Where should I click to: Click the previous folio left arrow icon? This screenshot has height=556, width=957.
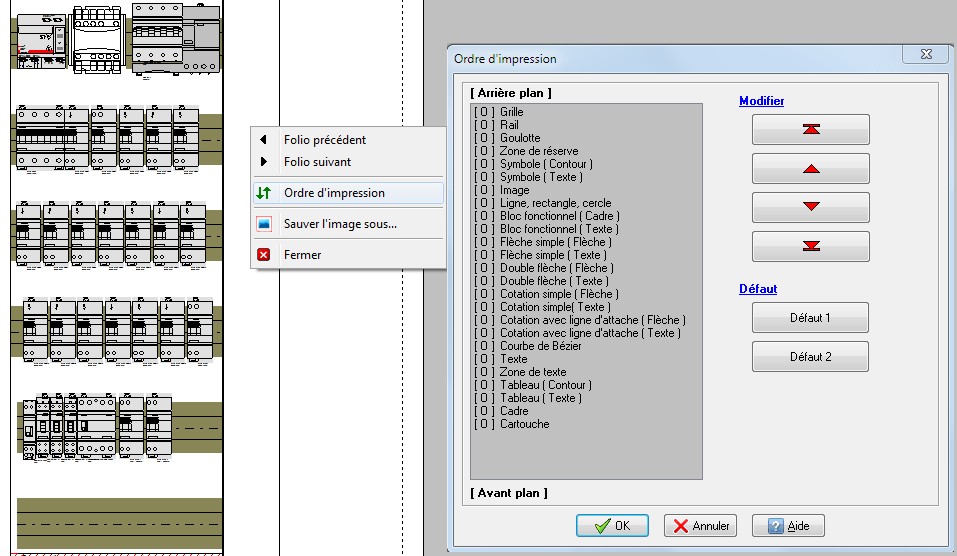[x=264, y=140]
